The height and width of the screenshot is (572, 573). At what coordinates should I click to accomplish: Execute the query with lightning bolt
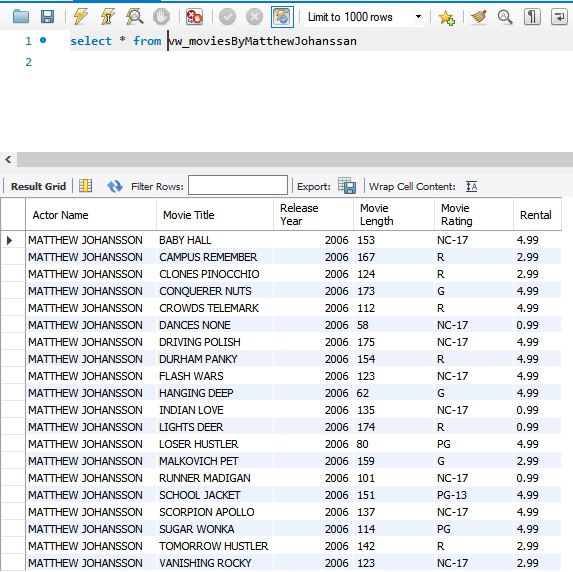point(80,16)
